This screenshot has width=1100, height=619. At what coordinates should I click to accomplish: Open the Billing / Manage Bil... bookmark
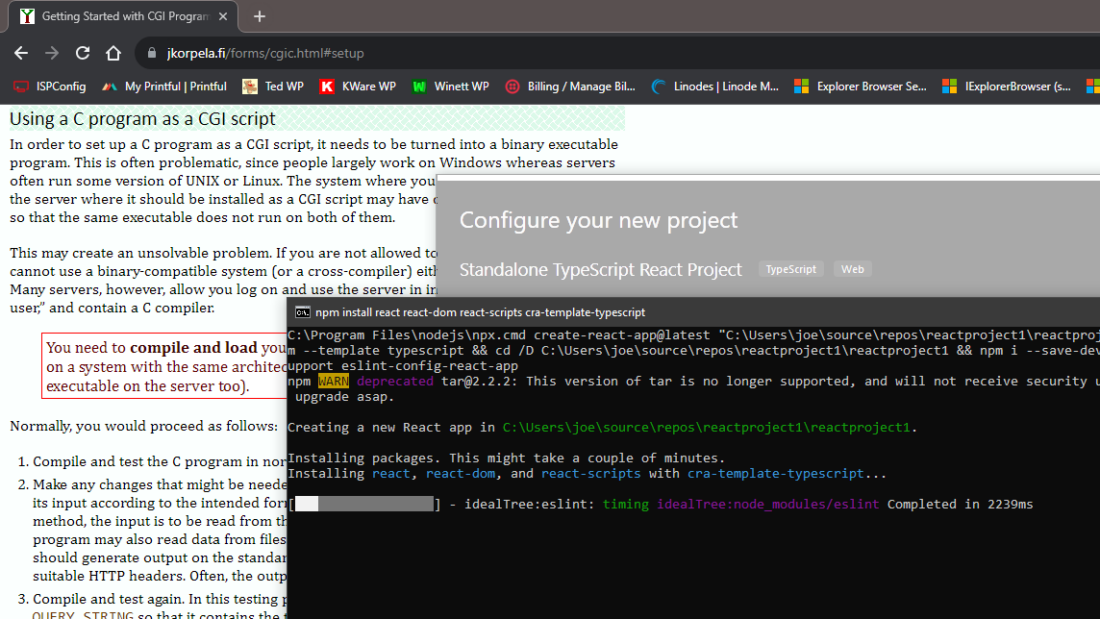tap(570, 86)
